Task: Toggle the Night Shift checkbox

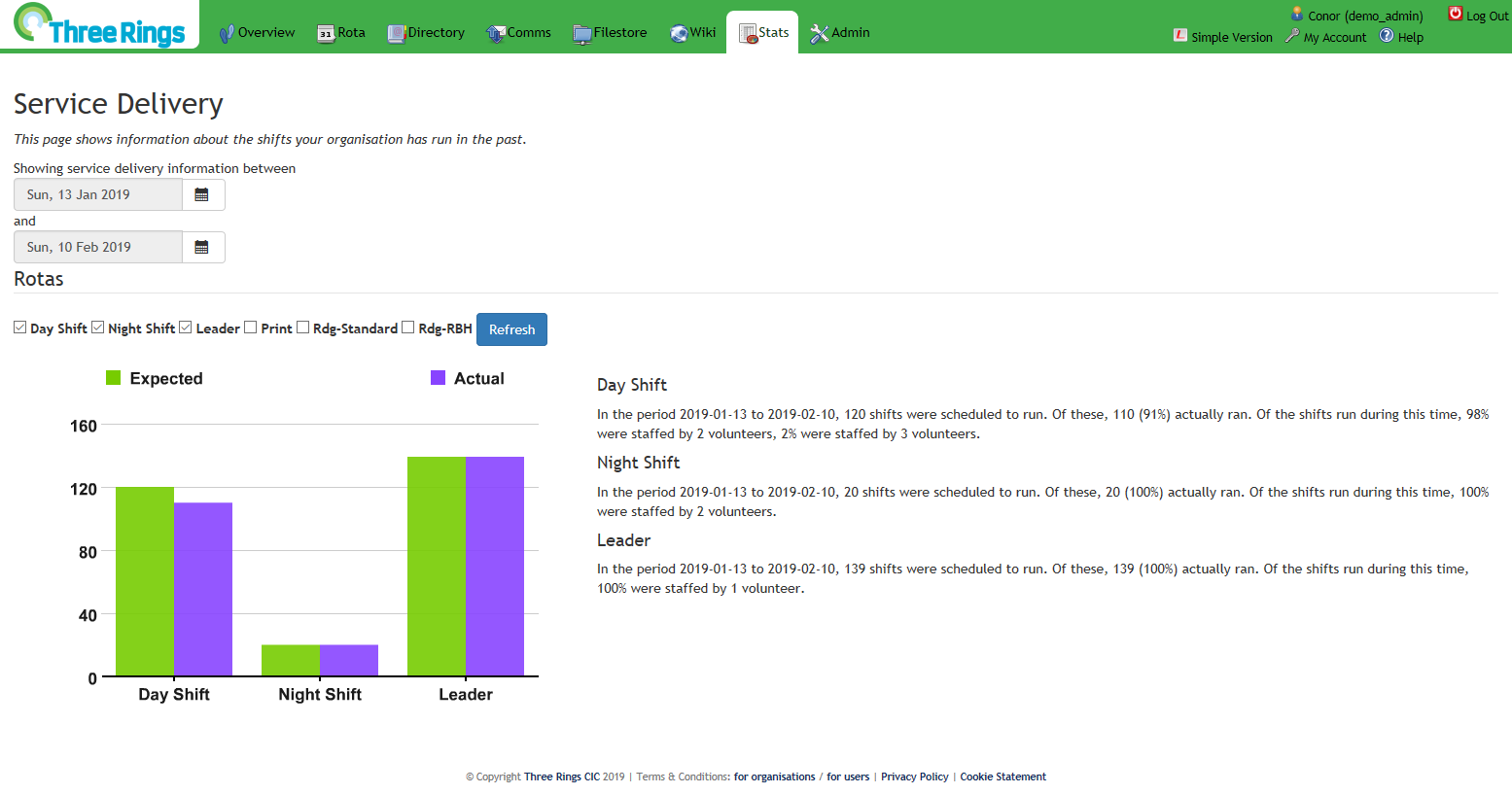Action: [97, 328]
